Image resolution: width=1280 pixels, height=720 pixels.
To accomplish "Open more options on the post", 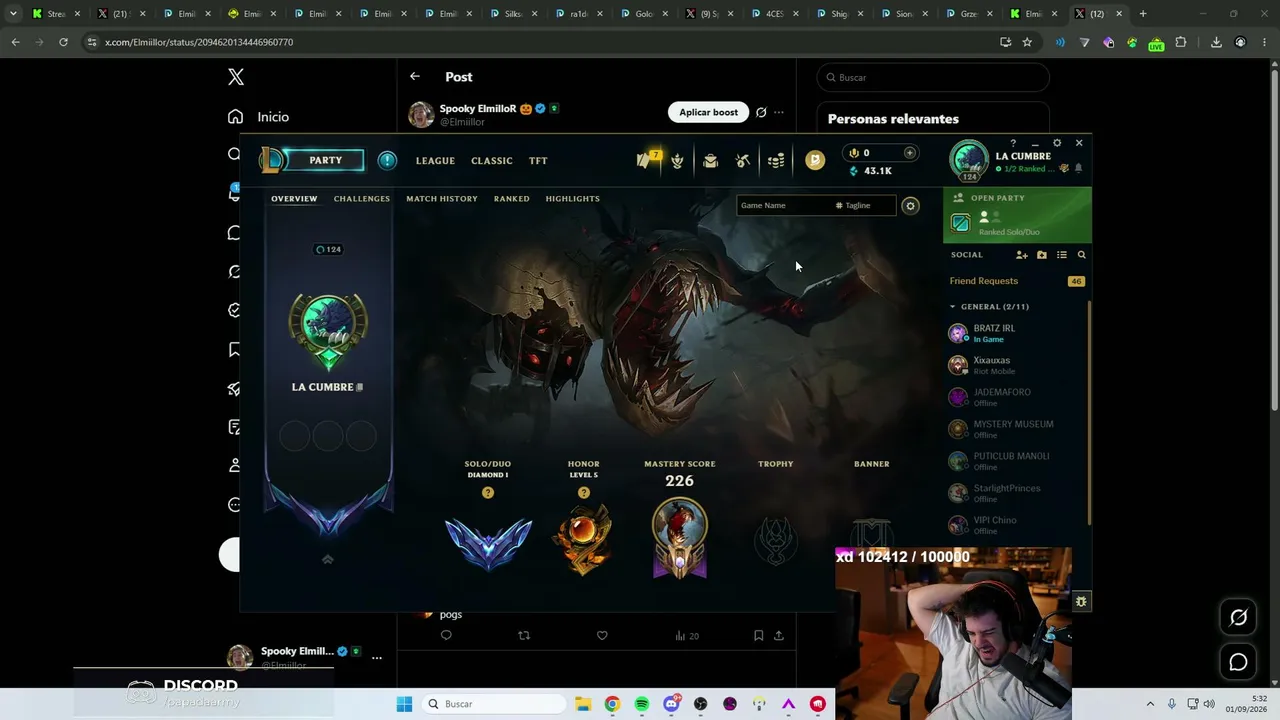I will coord(779,112).
